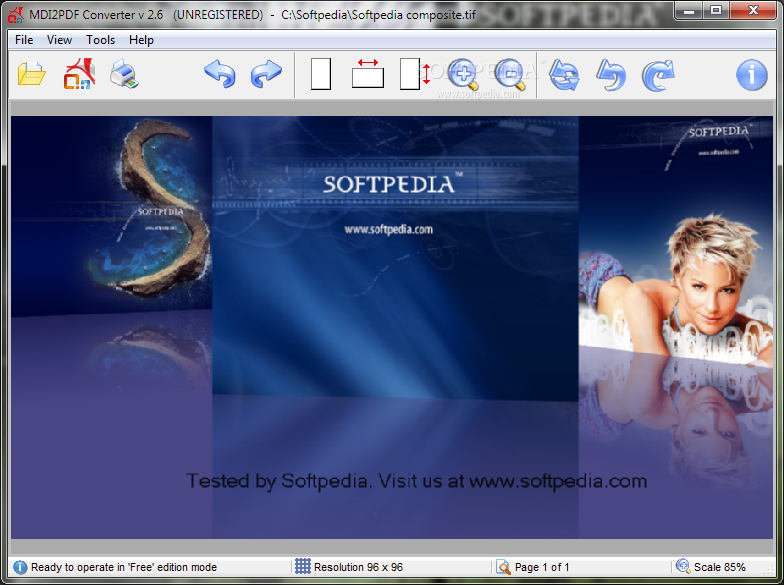This screenshot has width=784, height=585.
Task: Click the scale icon in the status bar
Action: tap(682, 566)
